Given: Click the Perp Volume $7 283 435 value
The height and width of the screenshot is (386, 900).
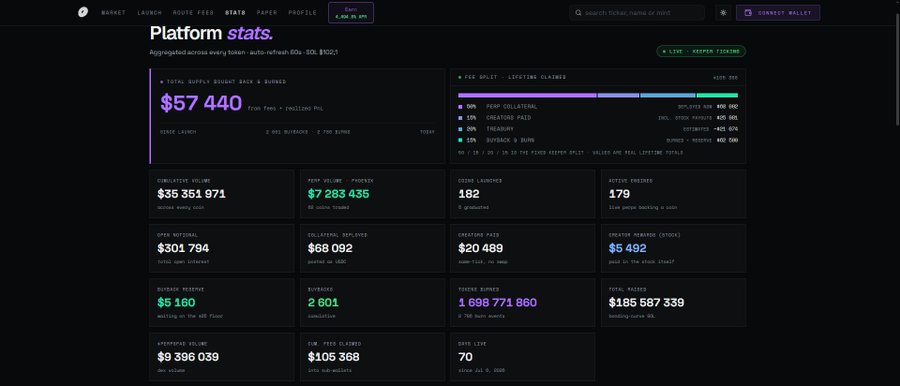Looking at the screenshot, I should (x=339, y=194).
